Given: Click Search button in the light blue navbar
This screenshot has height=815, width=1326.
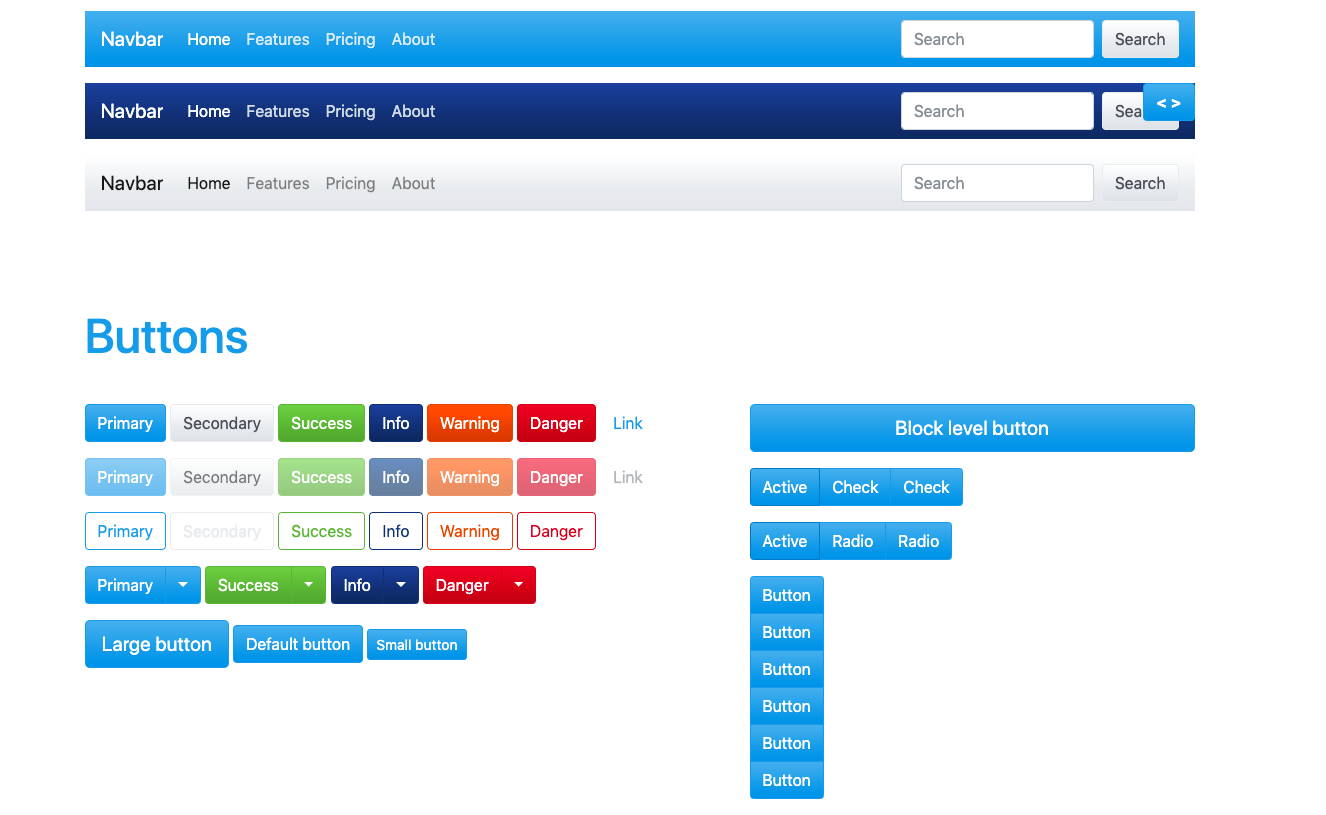Looking at the screenshot, I should 1140,39.
